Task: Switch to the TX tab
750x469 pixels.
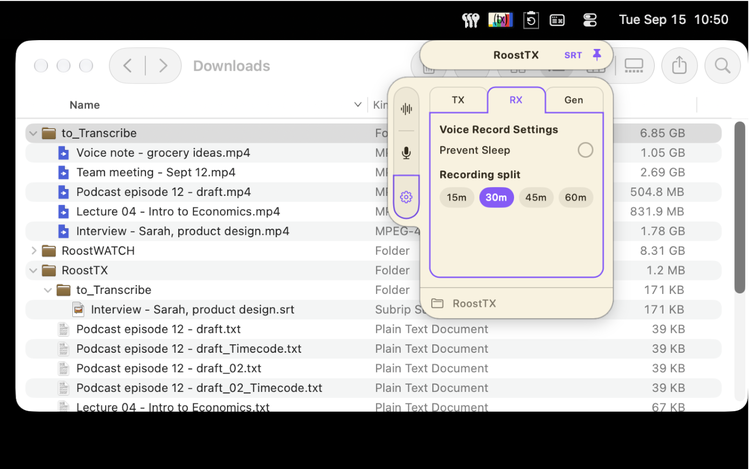Action: [458, 100]
